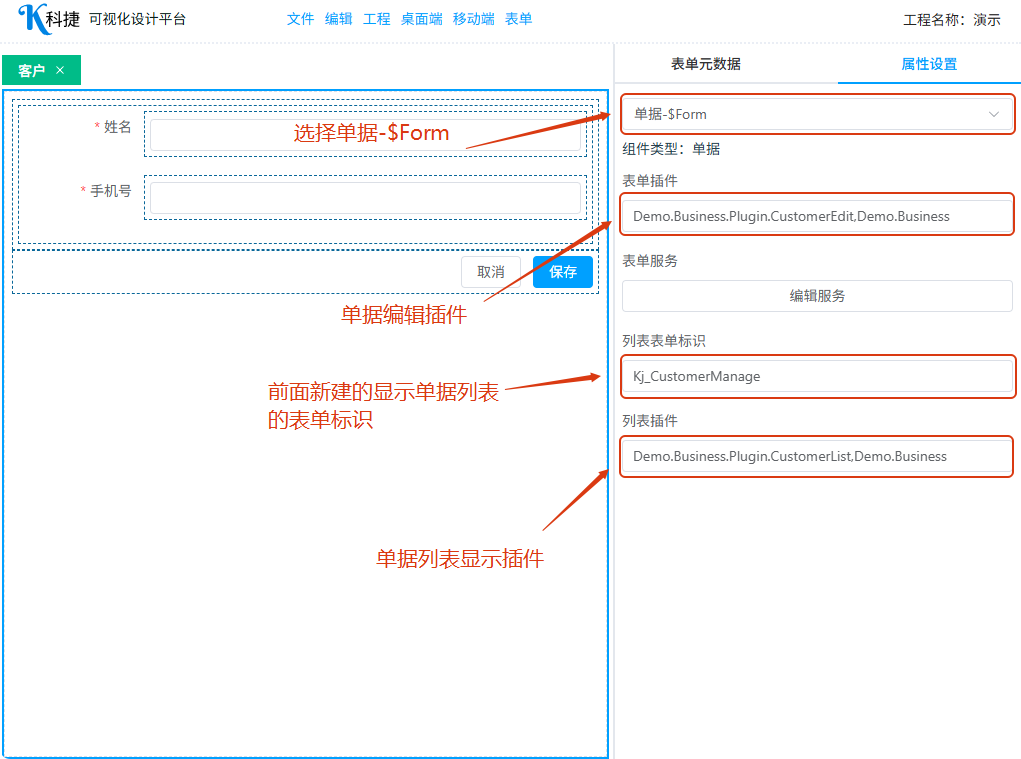Screen dimensions: 1021x759
Task: Open the 工程 menu
Action: click(377, 19)
